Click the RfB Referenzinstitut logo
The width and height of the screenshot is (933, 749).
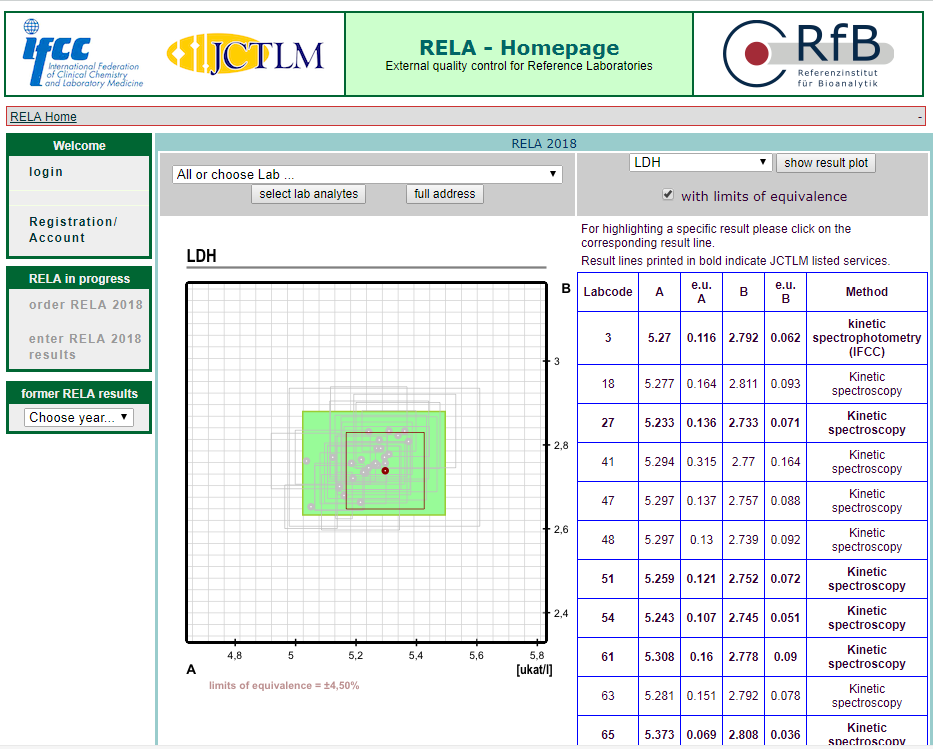click(808, 54)
